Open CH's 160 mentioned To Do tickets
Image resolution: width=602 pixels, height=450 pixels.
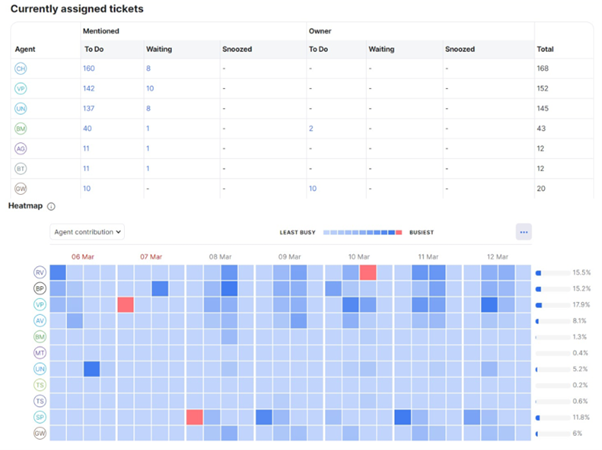[x=89, y=68]
